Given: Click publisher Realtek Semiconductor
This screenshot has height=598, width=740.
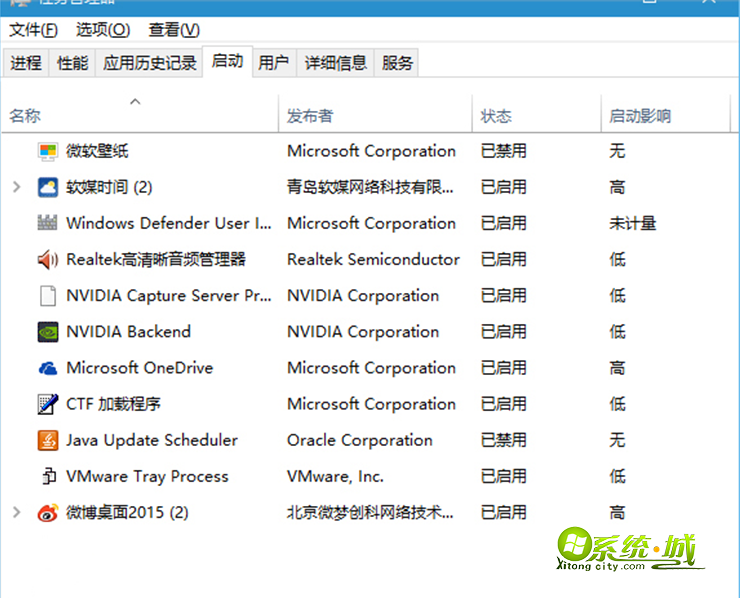Looking at the screenshot, I should pos(373,260).
